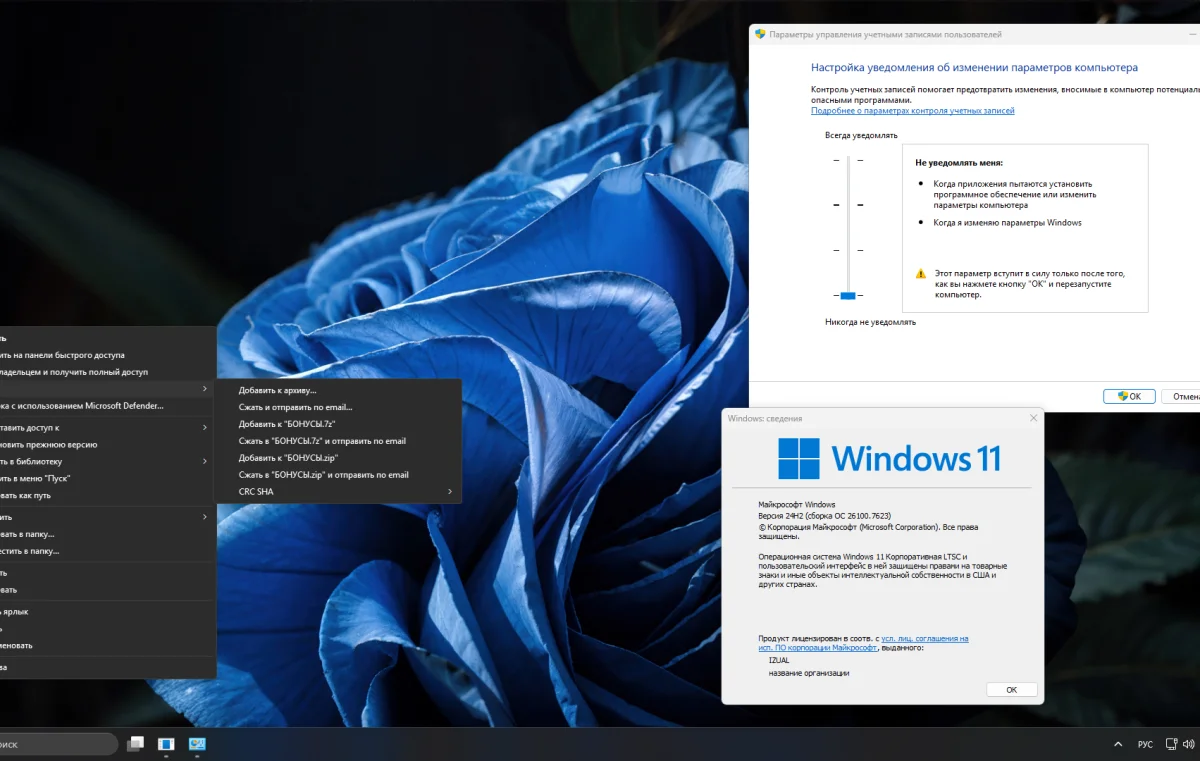Viewport: 1200px width, 761px height.
Task: Click the white-and-blue window icon on the taskbar
Action: (x=166, y=744)
